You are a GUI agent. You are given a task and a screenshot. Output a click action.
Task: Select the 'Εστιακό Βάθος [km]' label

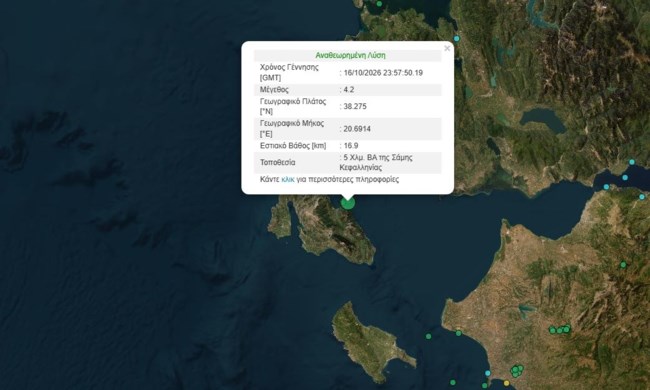tap(293, 146)
